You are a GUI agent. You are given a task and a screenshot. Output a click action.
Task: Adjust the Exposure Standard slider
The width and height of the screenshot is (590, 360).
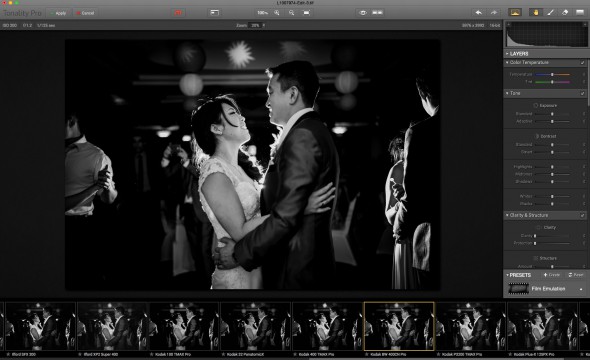(552, 114)
